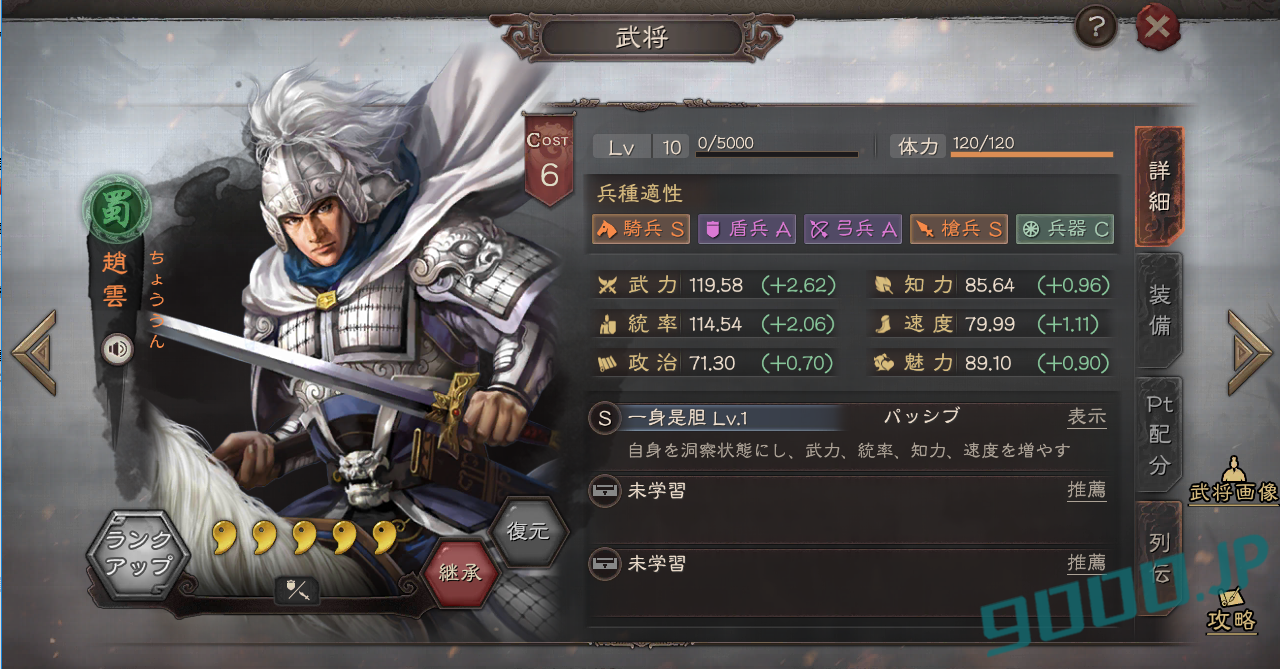Open 攻略 guide icon

click(x=1231, y=610)
